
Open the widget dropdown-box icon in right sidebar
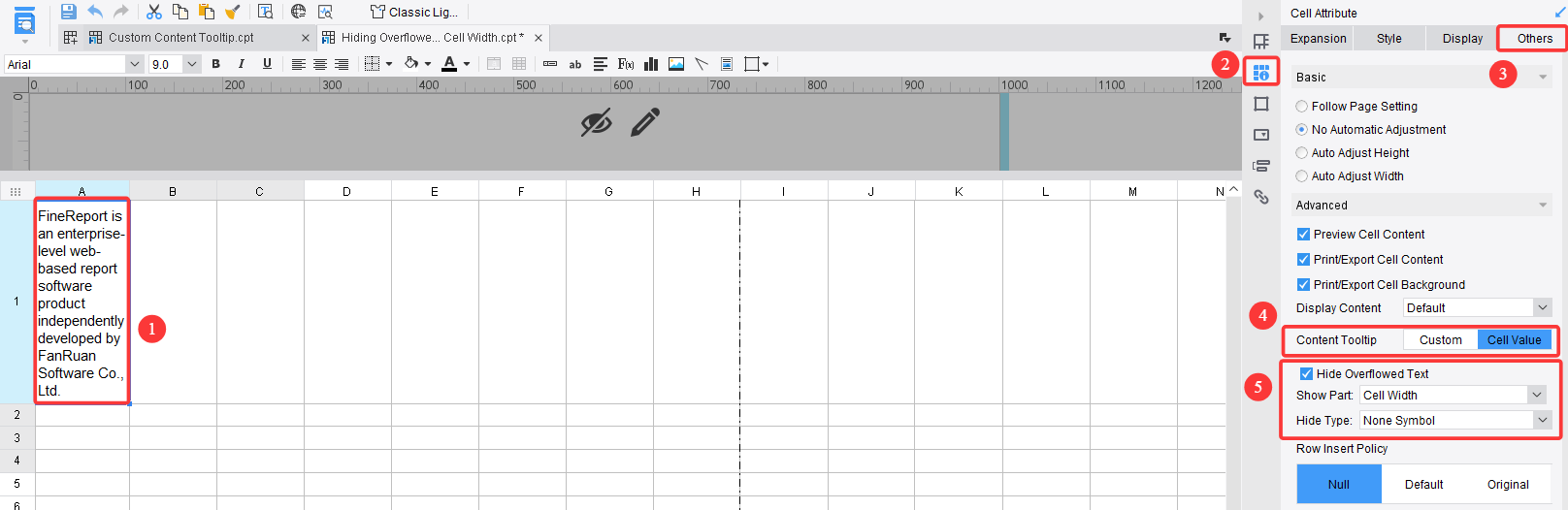point(1261,135)
